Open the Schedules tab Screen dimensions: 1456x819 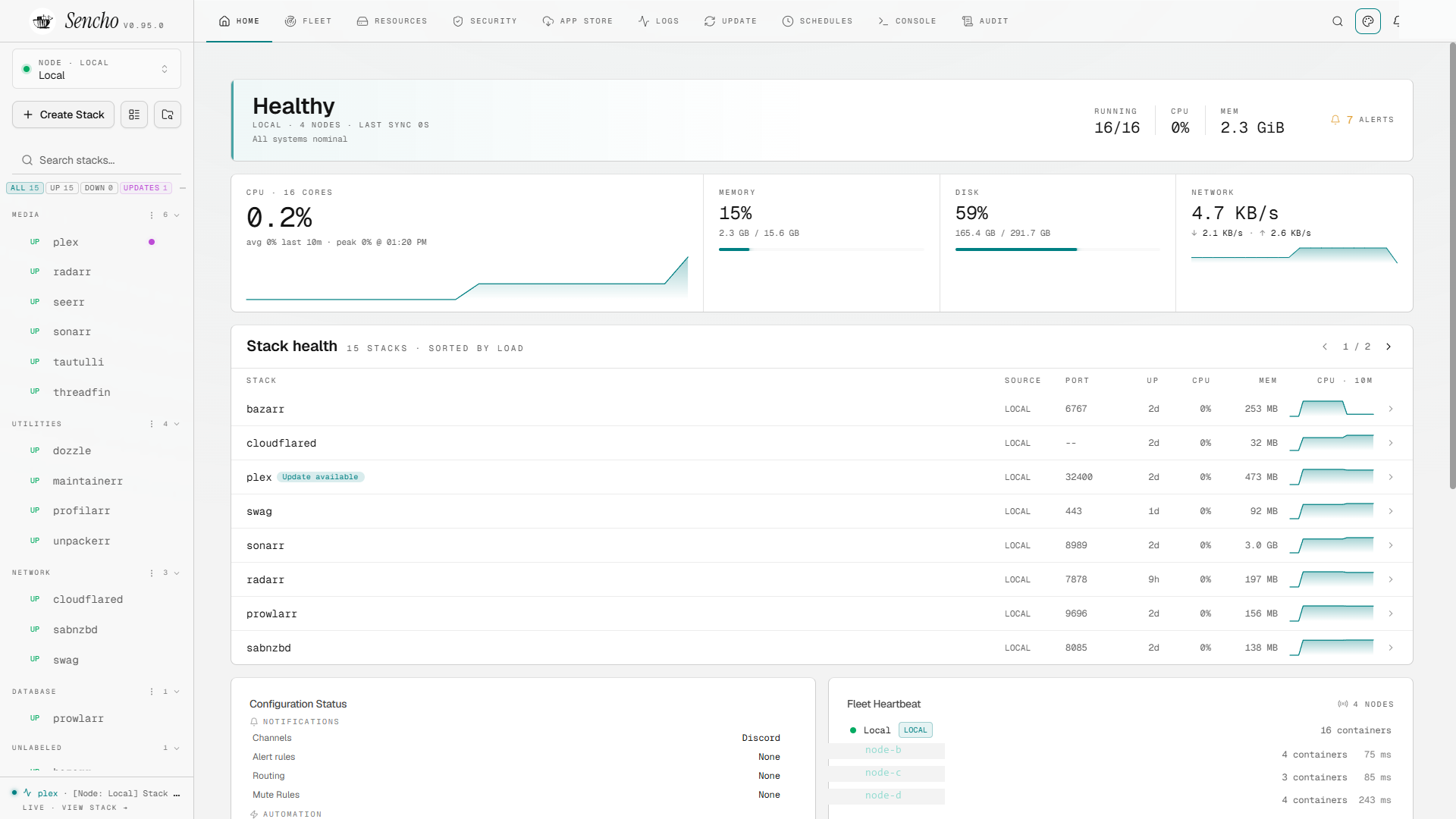tap(817, 21)
